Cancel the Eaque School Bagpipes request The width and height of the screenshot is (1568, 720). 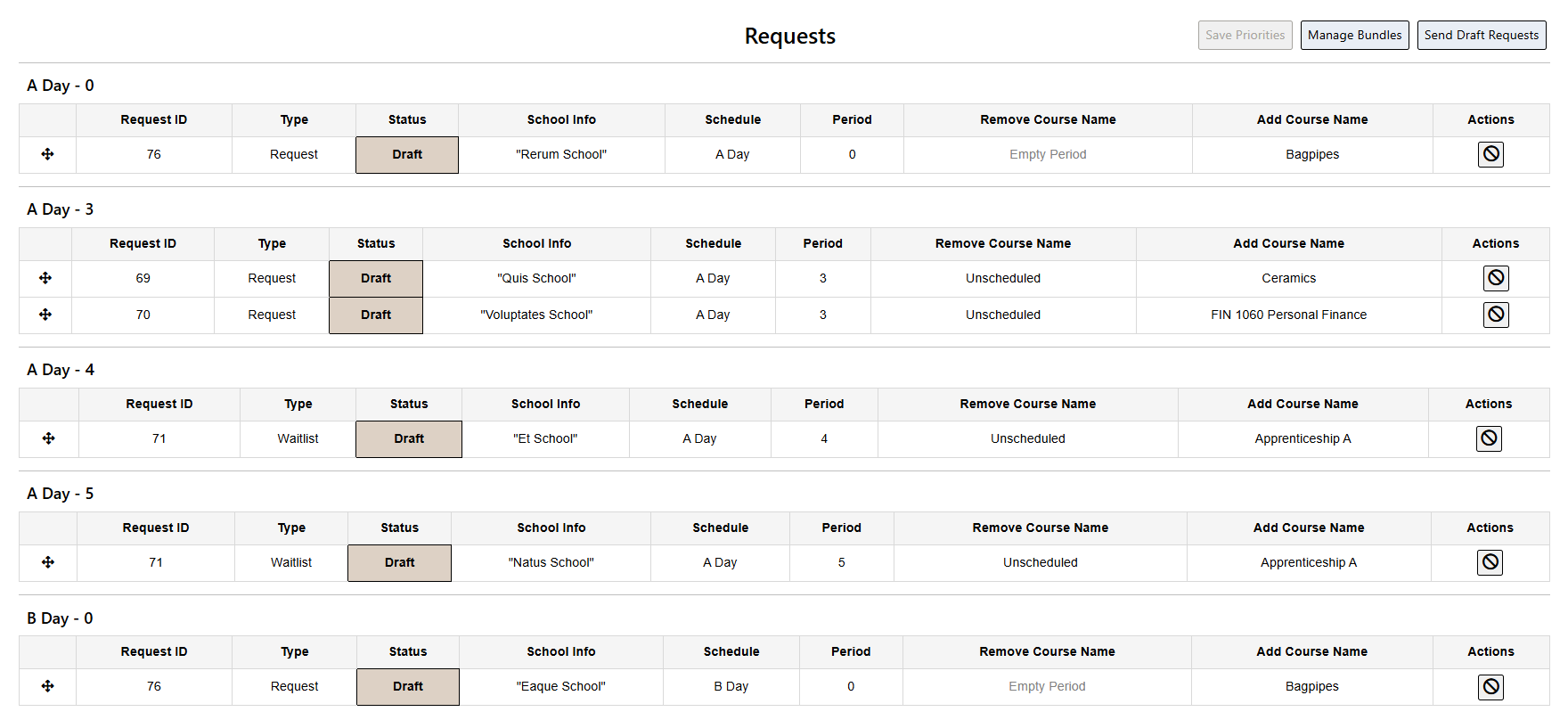1490,686
